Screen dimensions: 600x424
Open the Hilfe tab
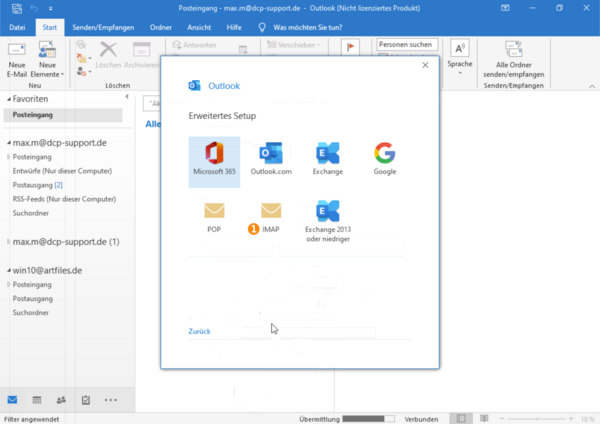click(234, 28)
